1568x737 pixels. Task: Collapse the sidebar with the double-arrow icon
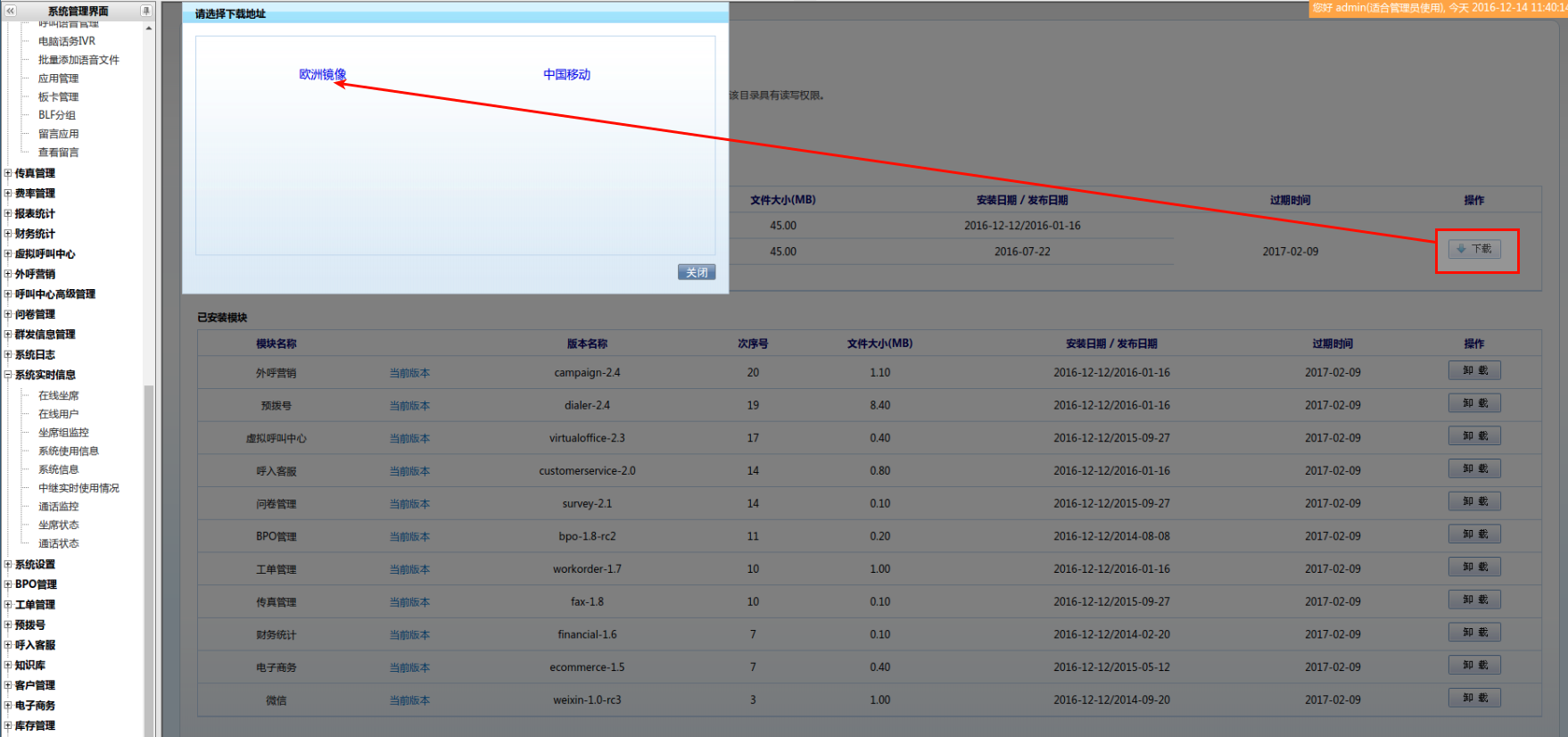10,11
